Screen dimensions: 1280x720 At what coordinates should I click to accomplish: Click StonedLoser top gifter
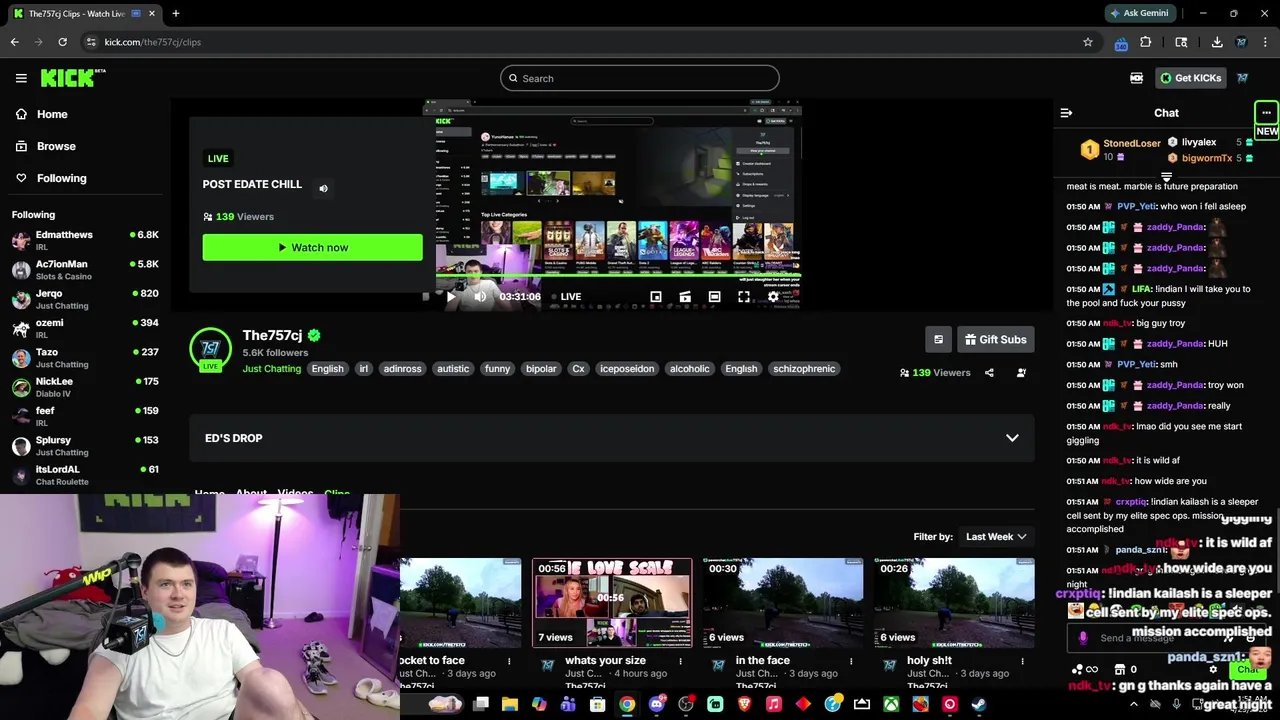(x=1132, y=143)
